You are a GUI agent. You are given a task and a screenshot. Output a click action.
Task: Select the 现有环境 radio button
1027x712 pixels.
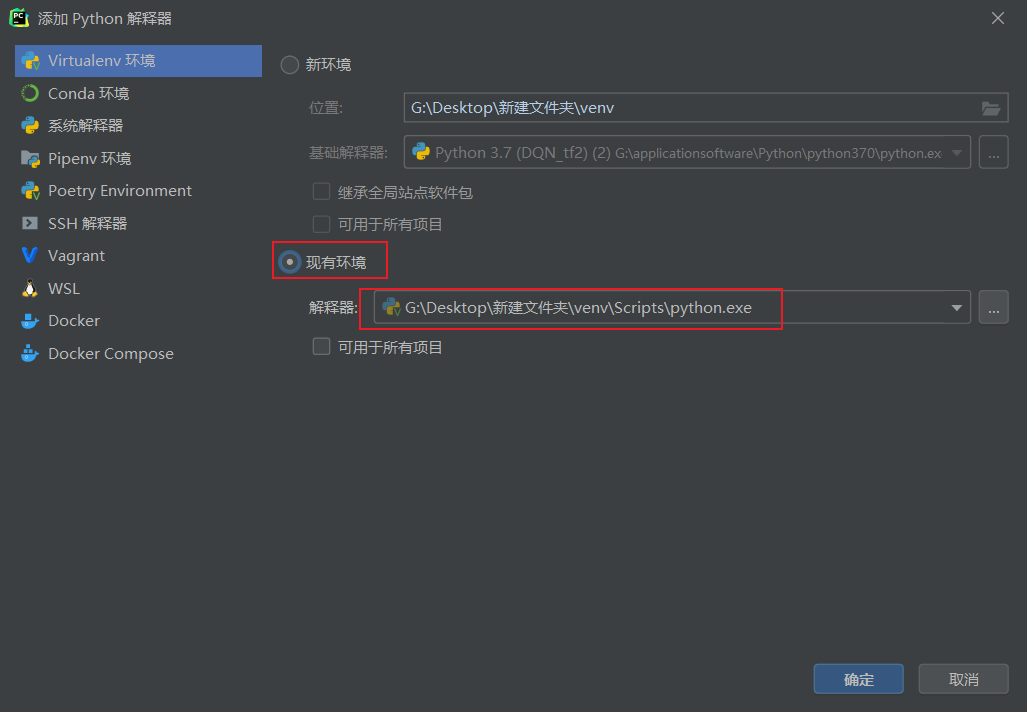point(289,260)
